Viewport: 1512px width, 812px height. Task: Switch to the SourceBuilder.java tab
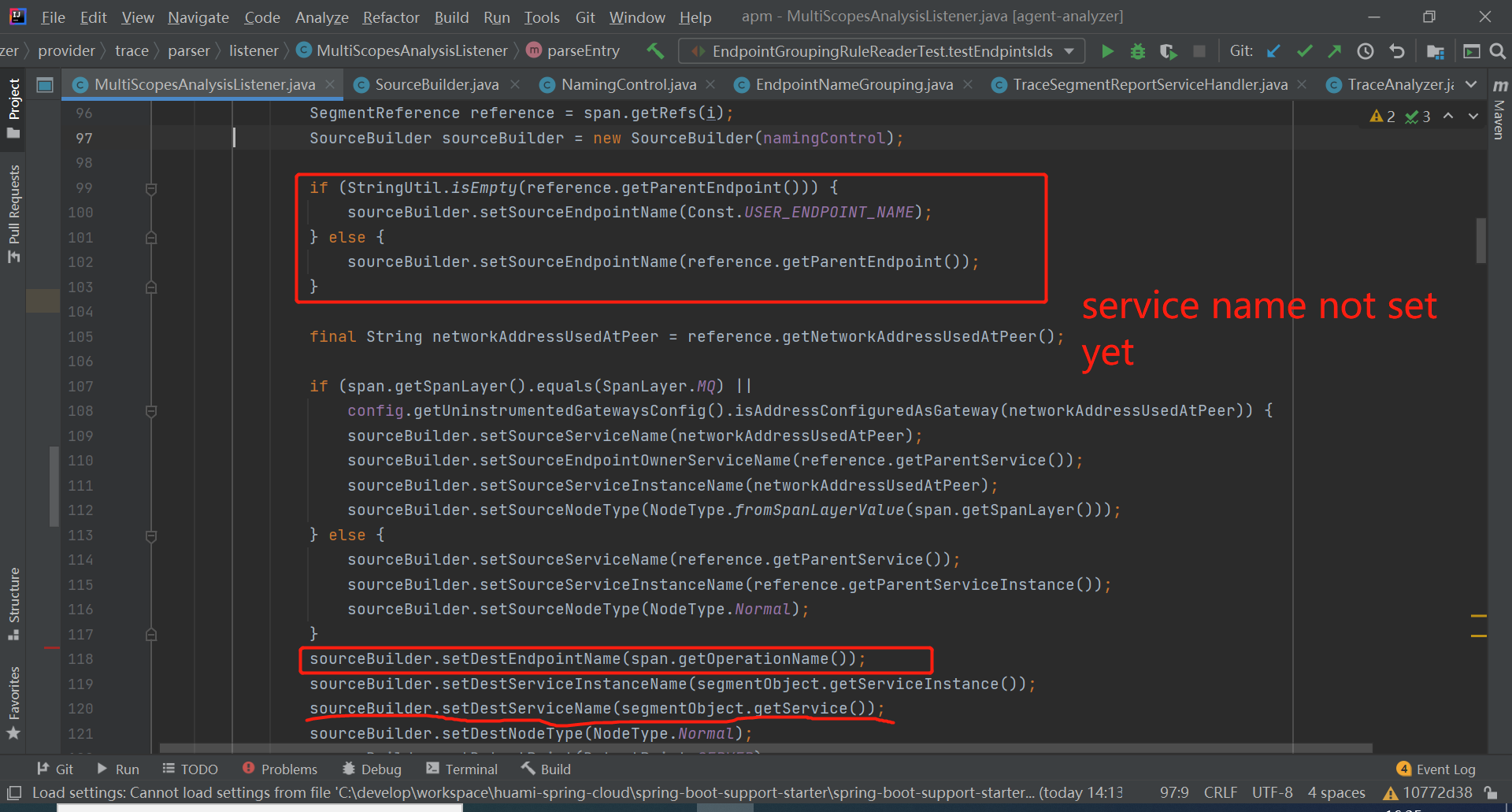[435, 84]
